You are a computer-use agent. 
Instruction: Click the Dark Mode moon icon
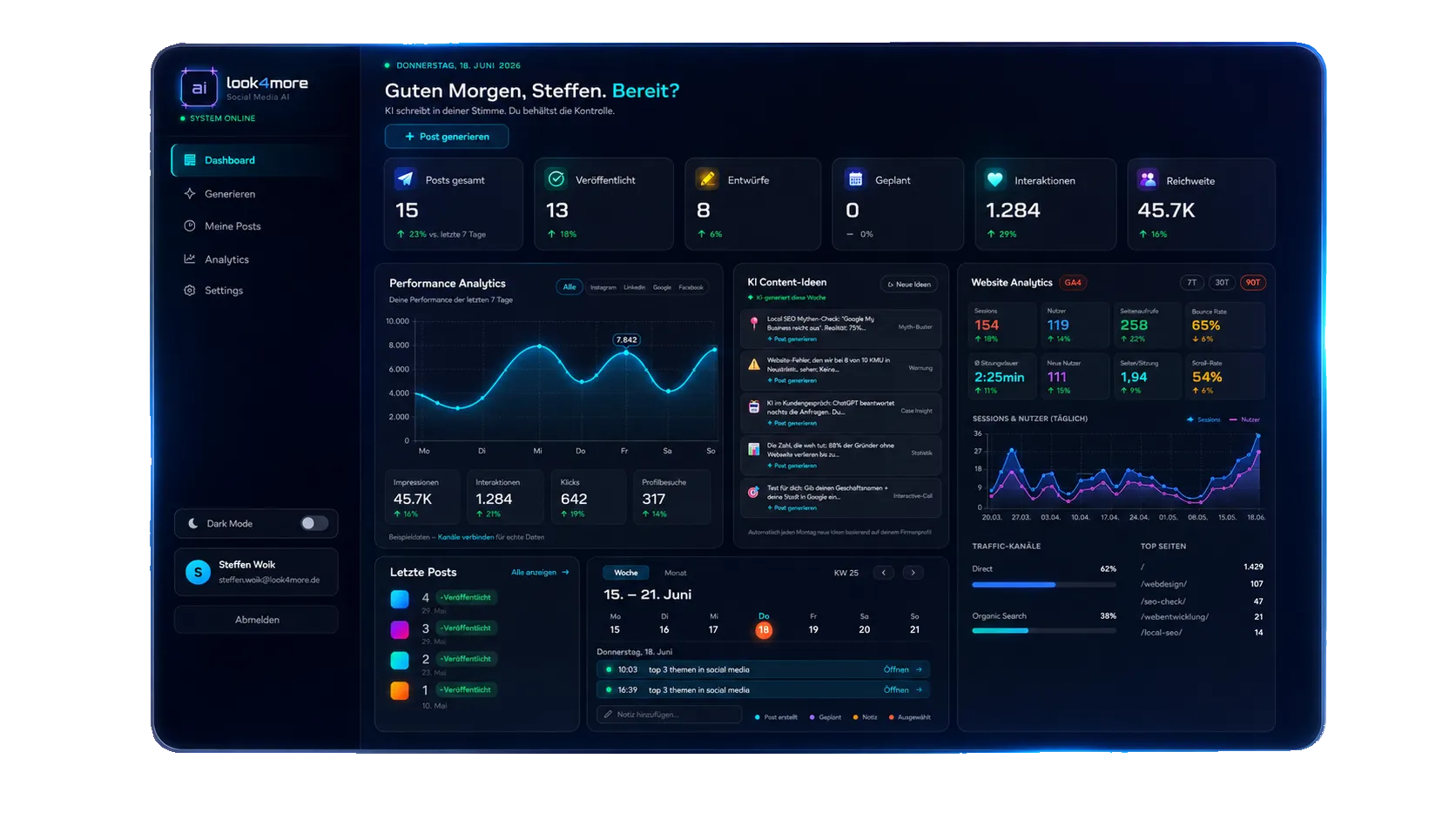193,523
